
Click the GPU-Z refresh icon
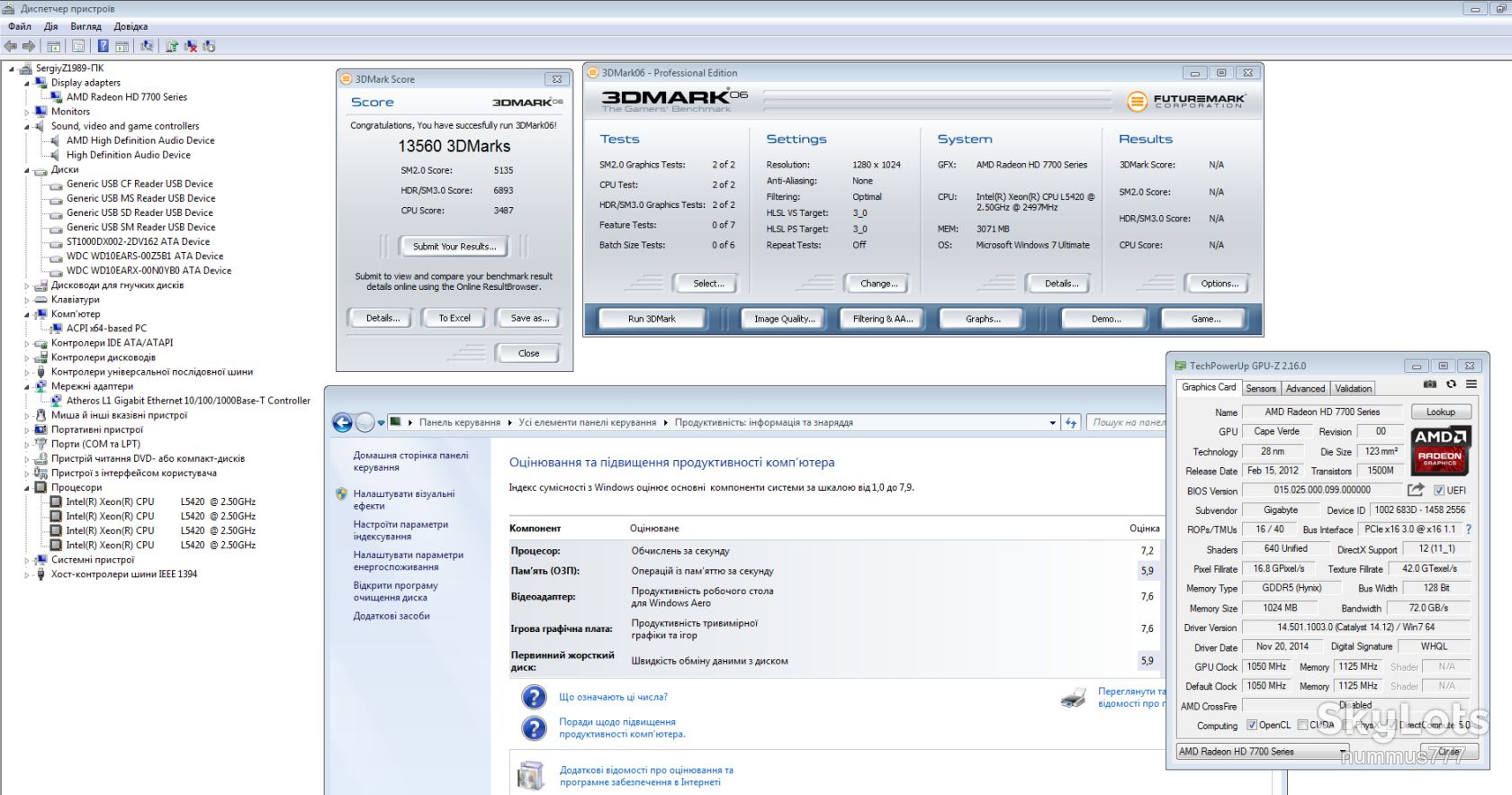pyautogui.click(x=1451, y=384)
